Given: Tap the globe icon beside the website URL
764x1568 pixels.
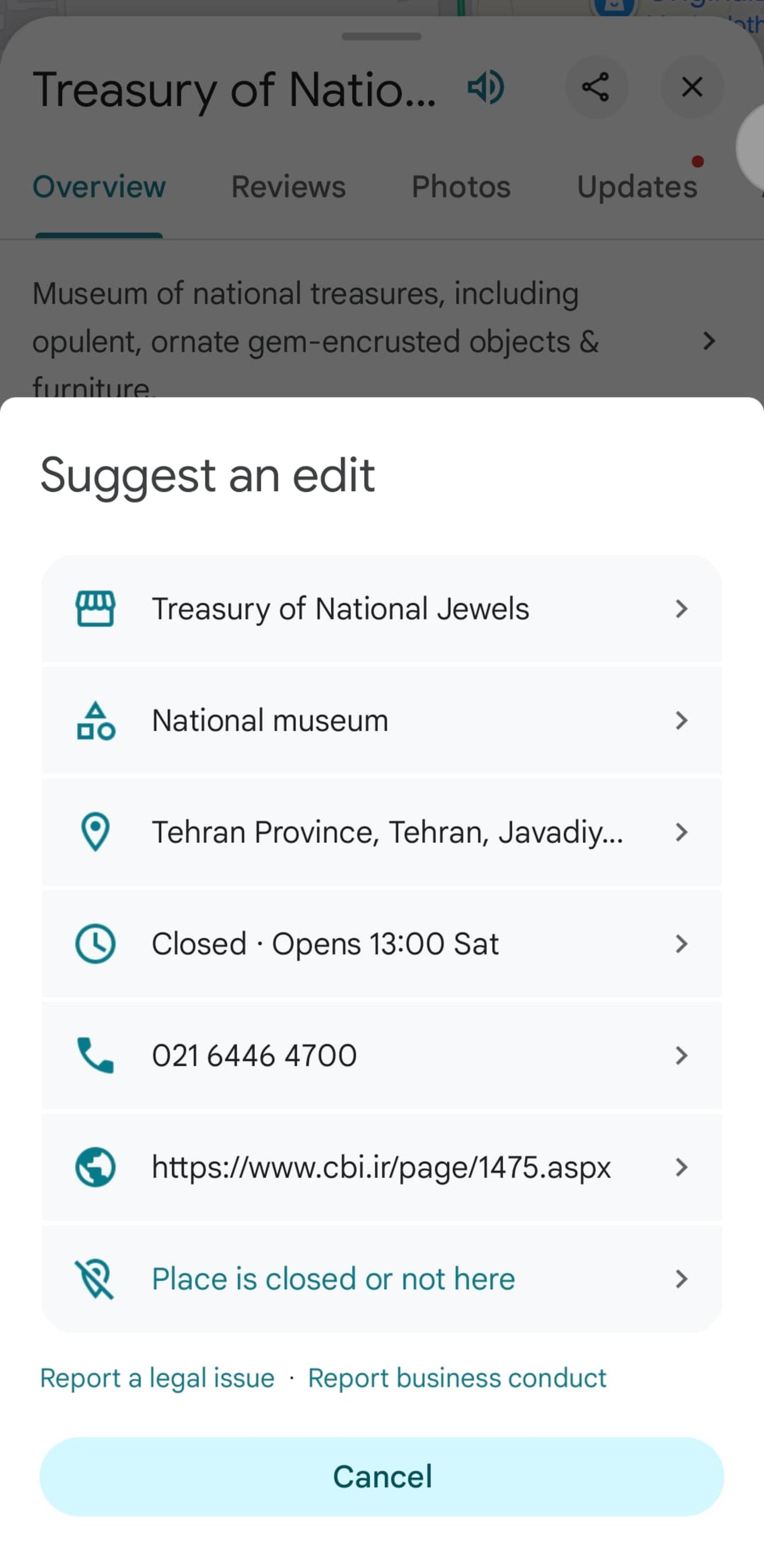Looking at the screenshot, I should [x=95, y=1168].
